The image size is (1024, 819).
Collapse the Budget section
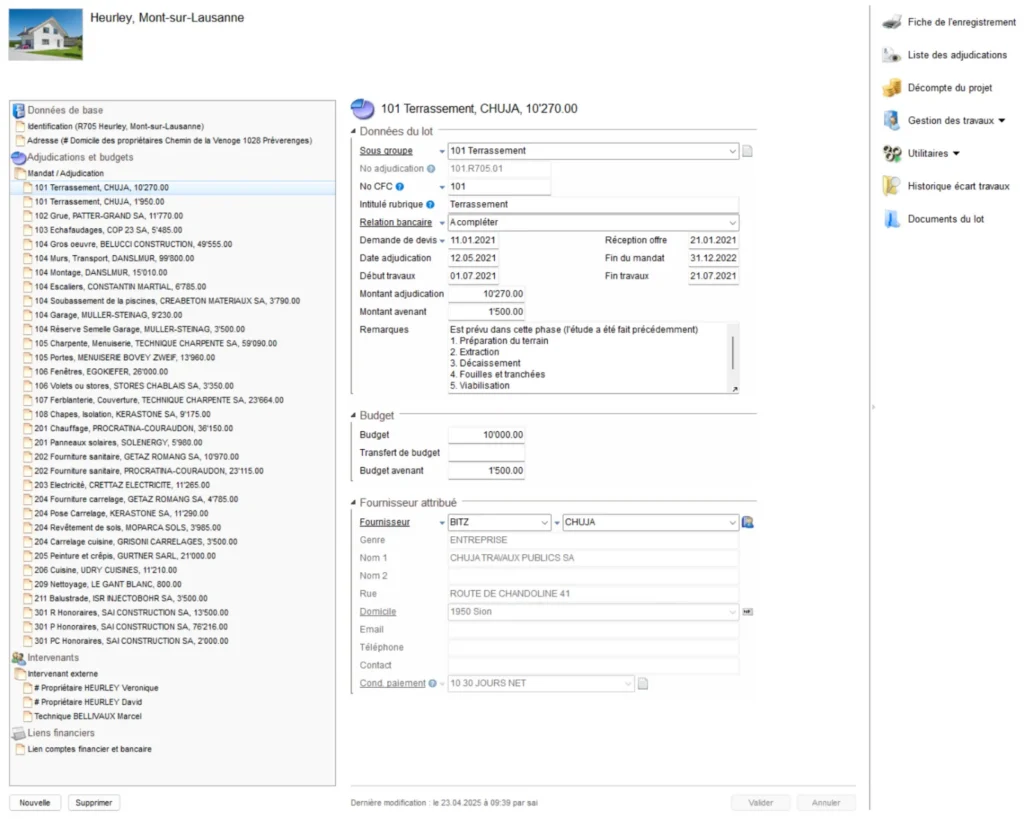click(x=353, y=415)
